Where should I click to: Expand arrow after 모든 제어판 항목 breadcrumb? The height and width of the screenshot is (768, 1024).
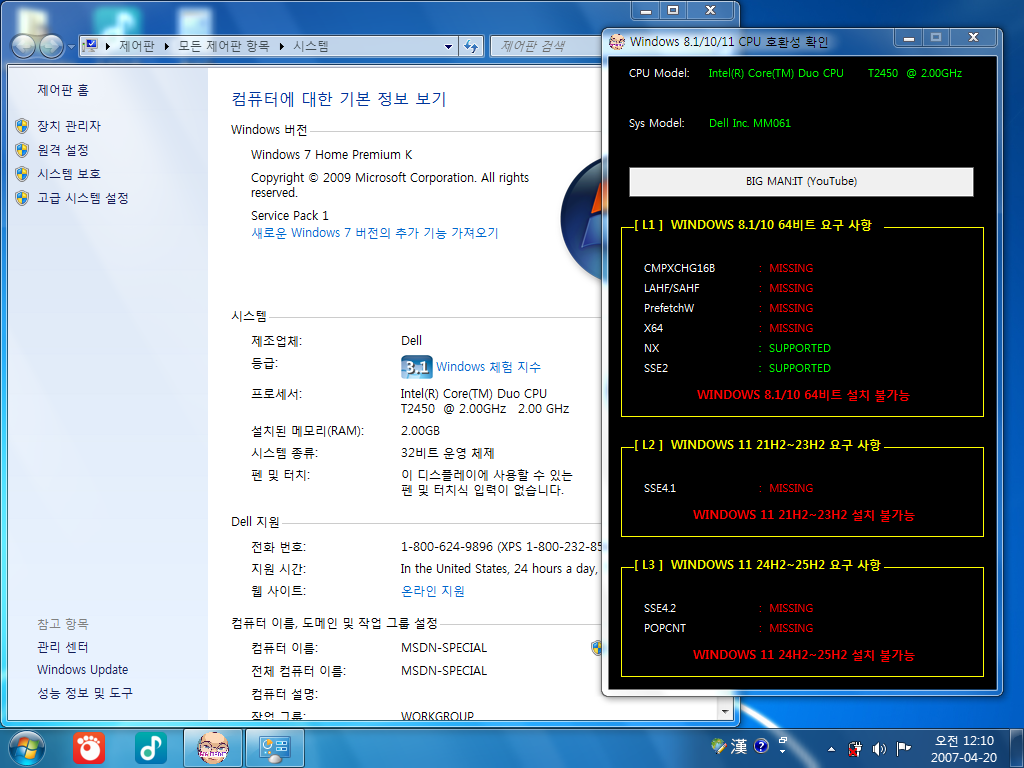(x=281, y=46)
